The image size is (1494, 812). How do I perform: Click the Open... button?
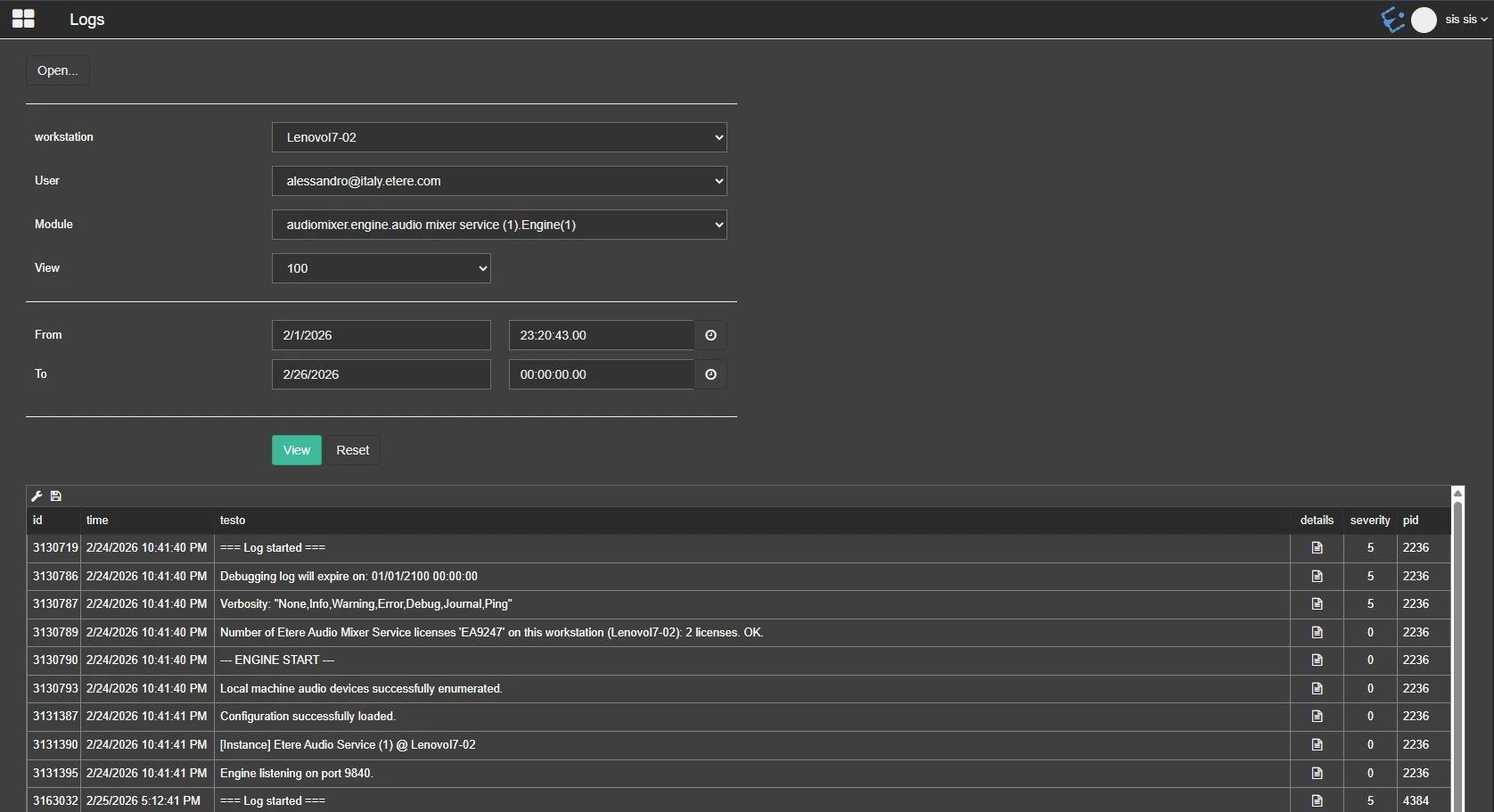57,70
